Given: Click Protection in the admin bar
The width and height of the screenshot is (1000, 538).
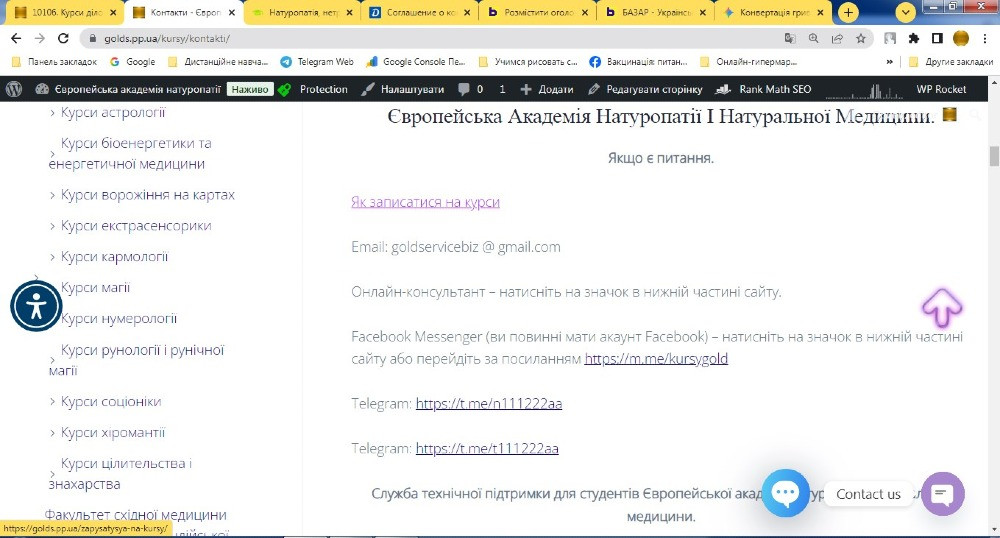Looking at the screenshot, I should pyautogui.click(x=323, y=89).
